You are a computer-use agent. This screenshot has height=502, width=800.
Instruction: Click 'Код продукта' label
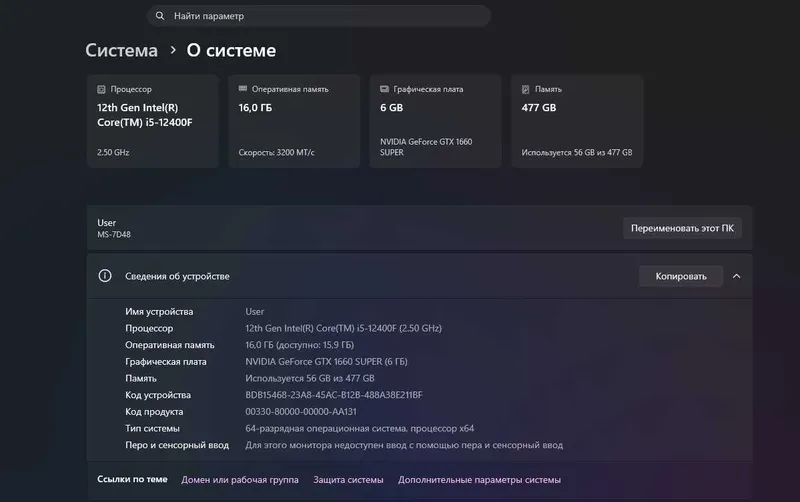pos(154,412)
